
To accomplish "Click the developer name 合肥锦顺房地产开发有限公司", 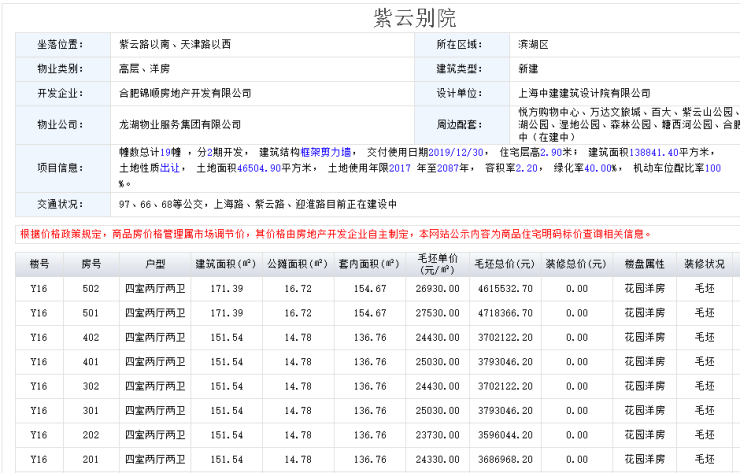I will coord(185,93).
